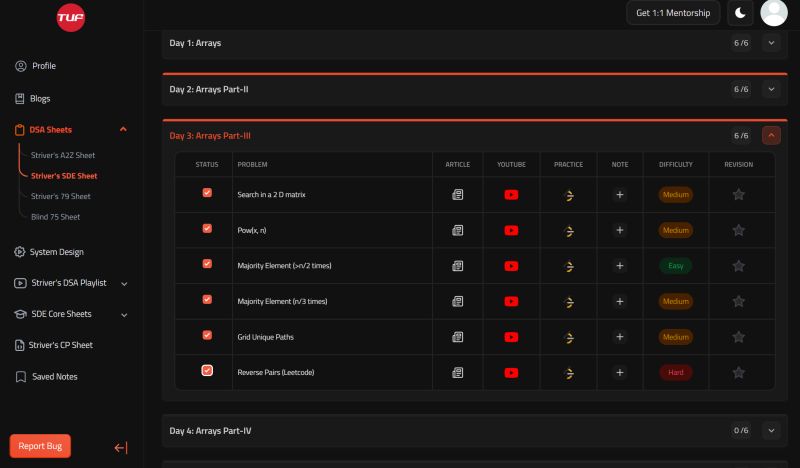
Task: Uncheck the Grid Unique Paths status checkbox
Action: [207, 335]
